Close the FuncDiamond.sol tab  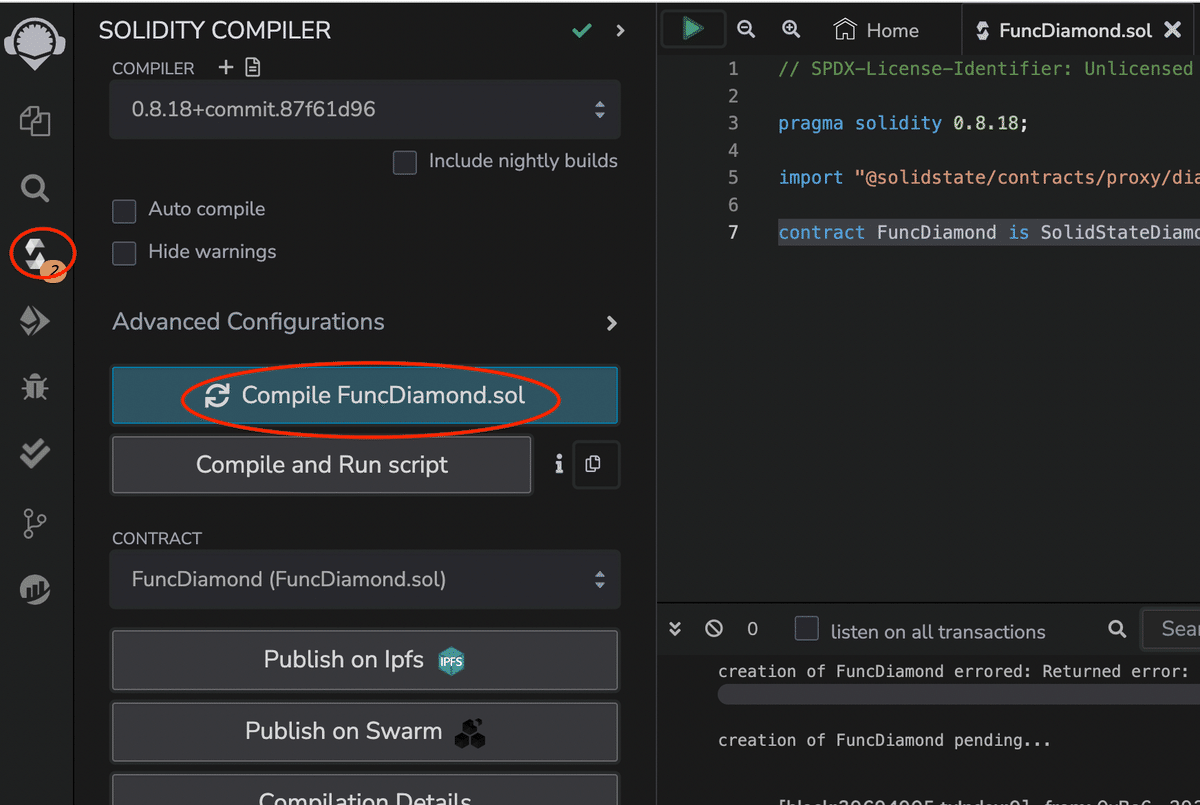point(1173,30)
